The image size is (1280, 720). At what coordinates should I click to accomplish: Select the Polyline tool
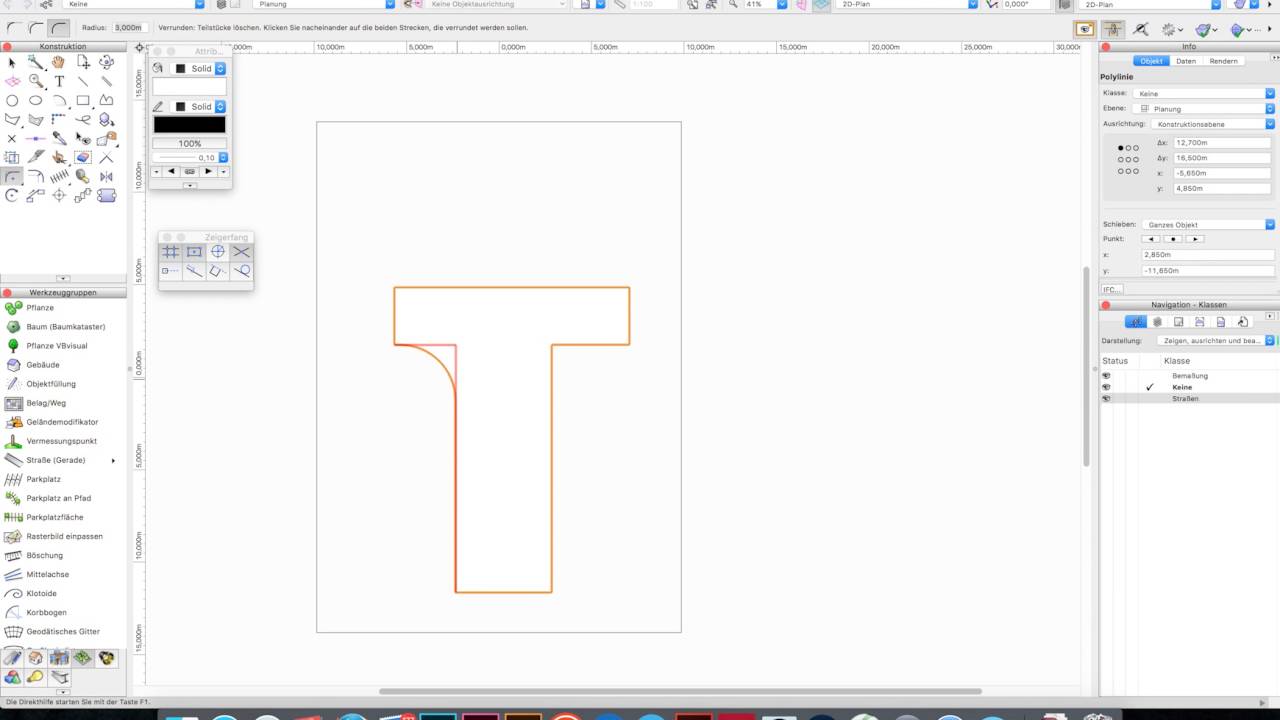click(x=106, y=100)
